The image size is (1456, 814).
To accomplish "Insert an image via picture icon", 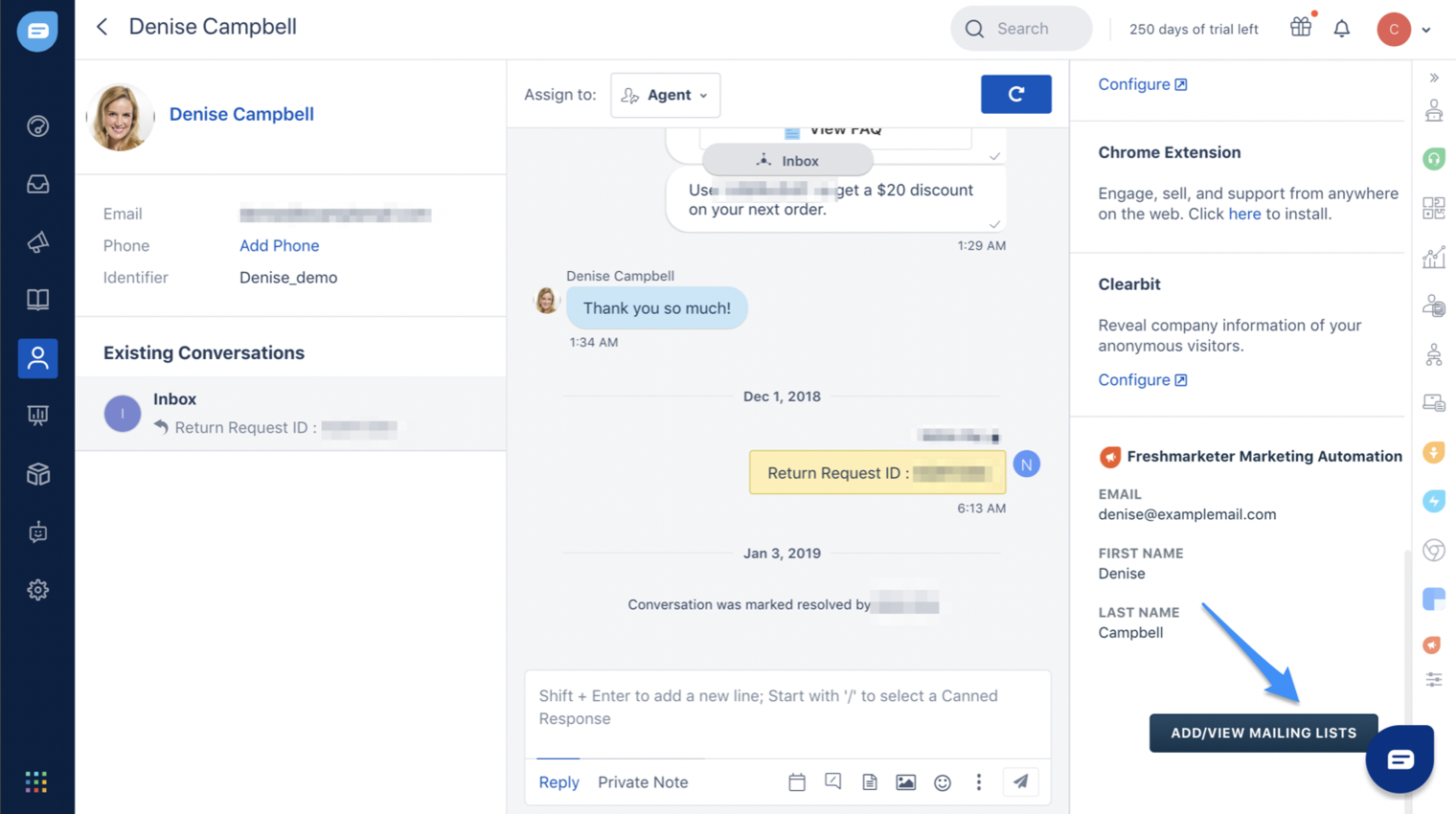I will [x=905, y=782].
